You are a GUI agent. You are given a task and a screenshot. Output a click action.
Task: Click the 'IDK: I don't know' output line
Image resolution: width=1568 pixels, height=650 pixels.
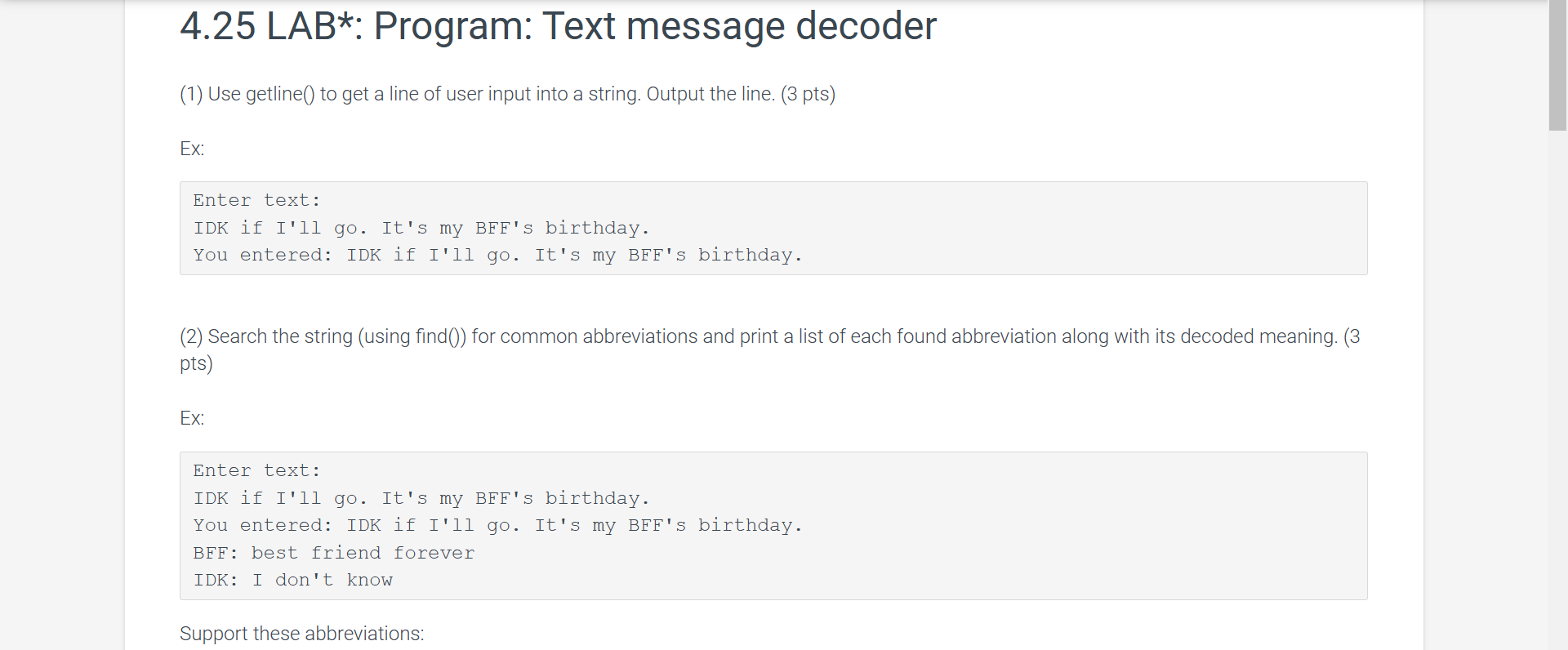[x=292, y=580]
